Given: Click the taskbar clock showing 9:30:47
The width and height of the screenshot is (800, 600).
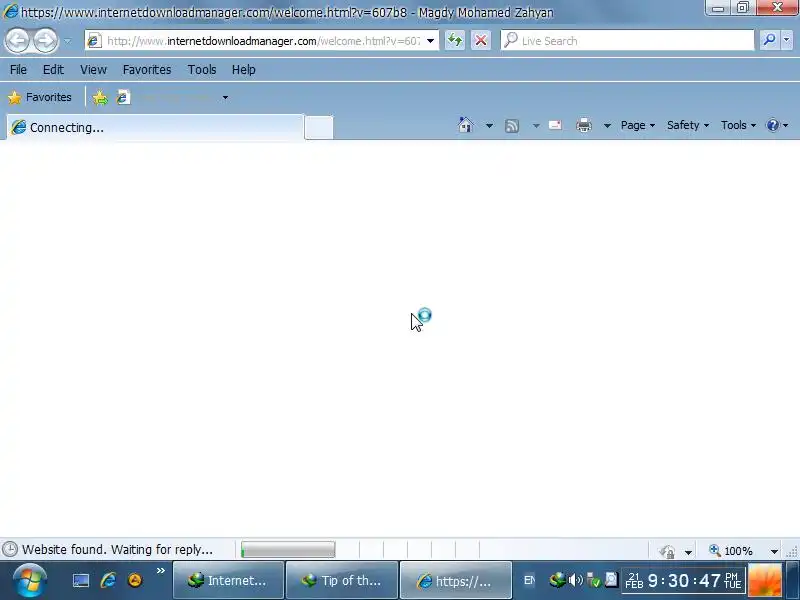Looking at the screenshot, I should click(x=683, y=581).
